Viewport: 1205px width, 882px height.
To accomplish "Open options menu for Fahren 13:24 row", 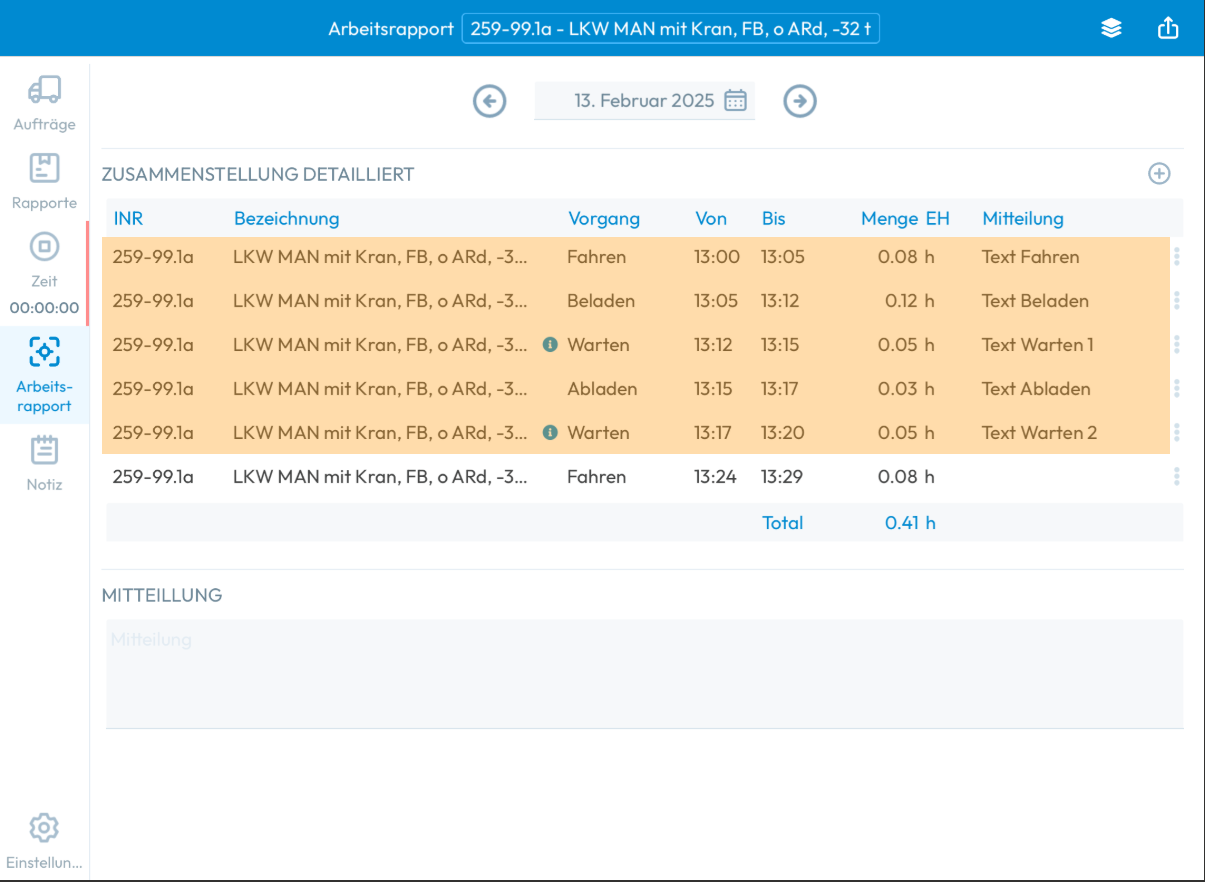I will [x=1176, y=477].
